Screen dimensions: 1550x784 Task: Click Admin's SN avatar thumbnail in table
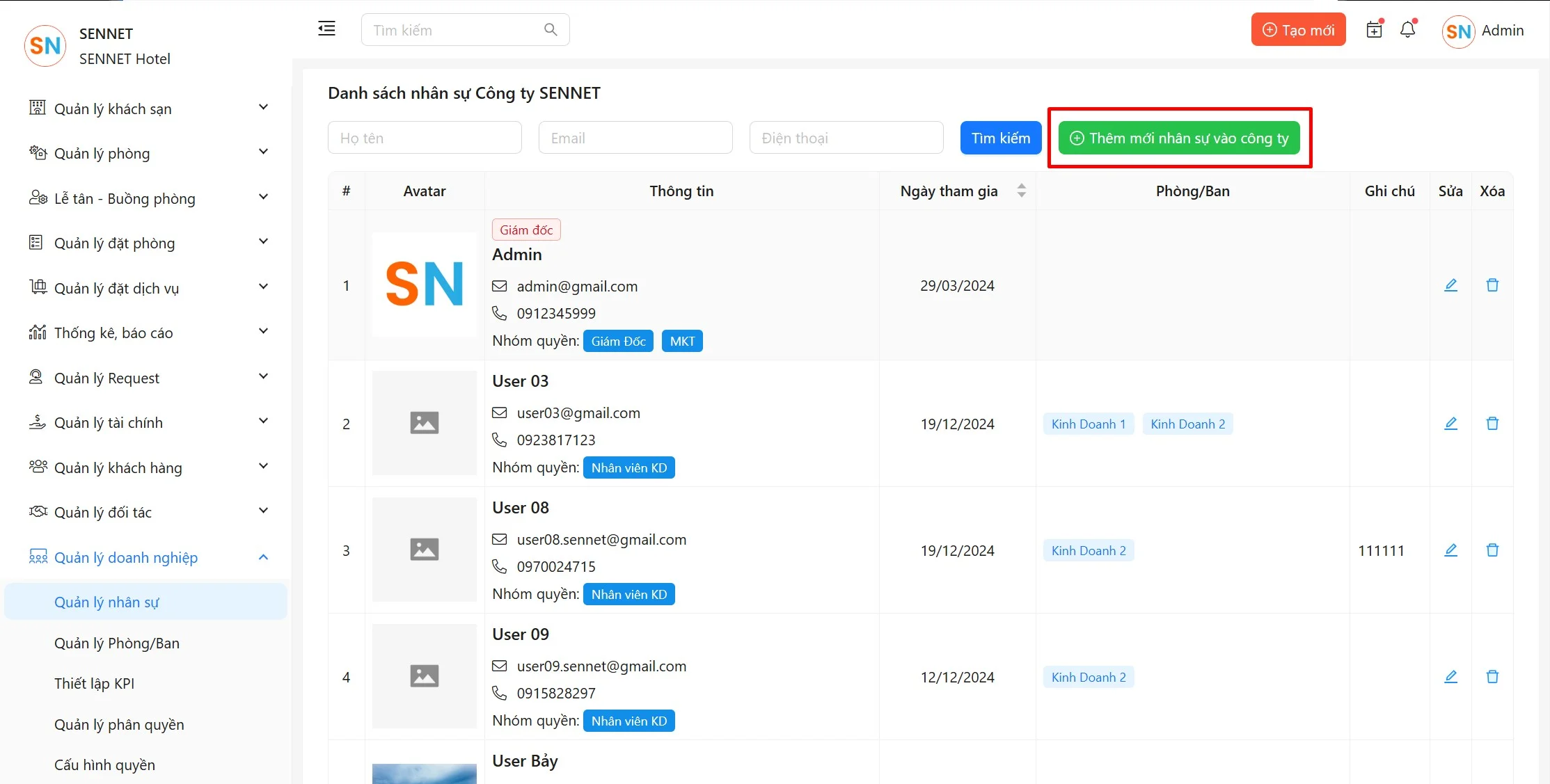[425, 285]
